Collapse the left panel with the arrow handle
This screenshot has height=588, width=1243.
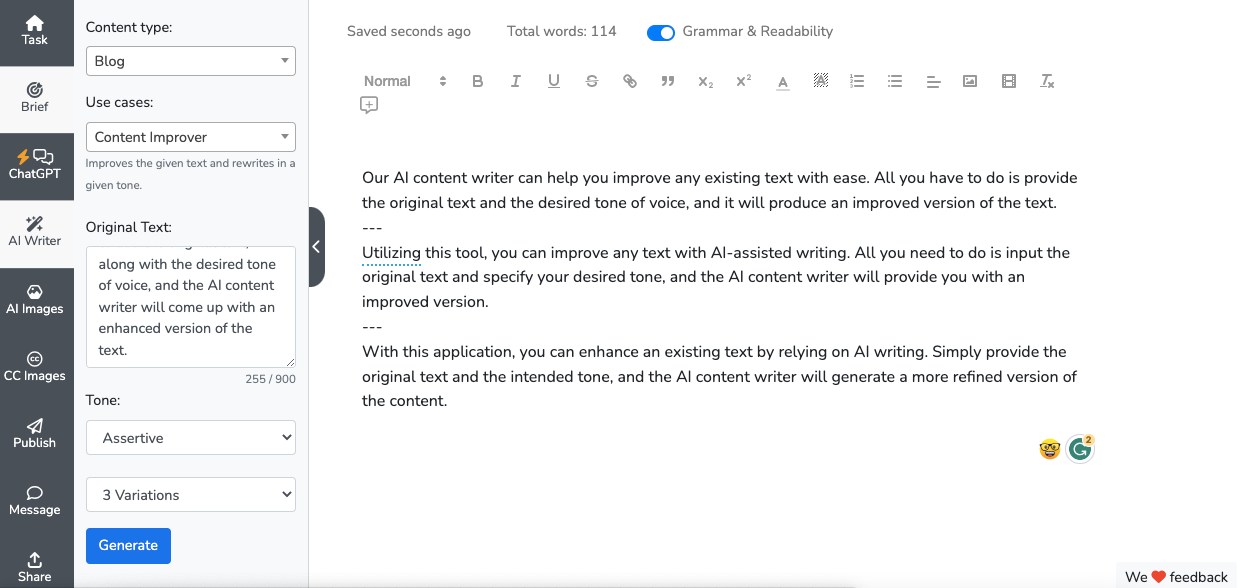tap(316, 247)
